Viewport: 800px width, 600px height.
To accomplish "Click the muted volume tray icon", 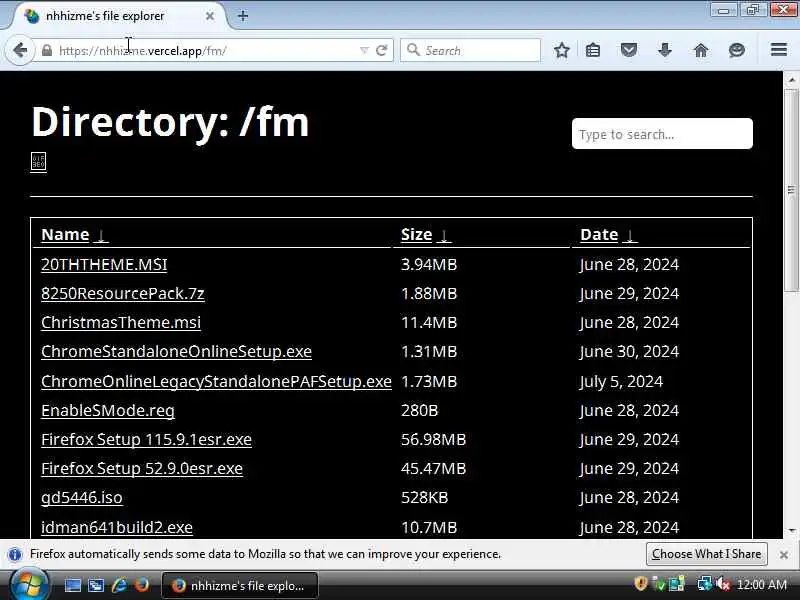I will [x=723, y=584].
